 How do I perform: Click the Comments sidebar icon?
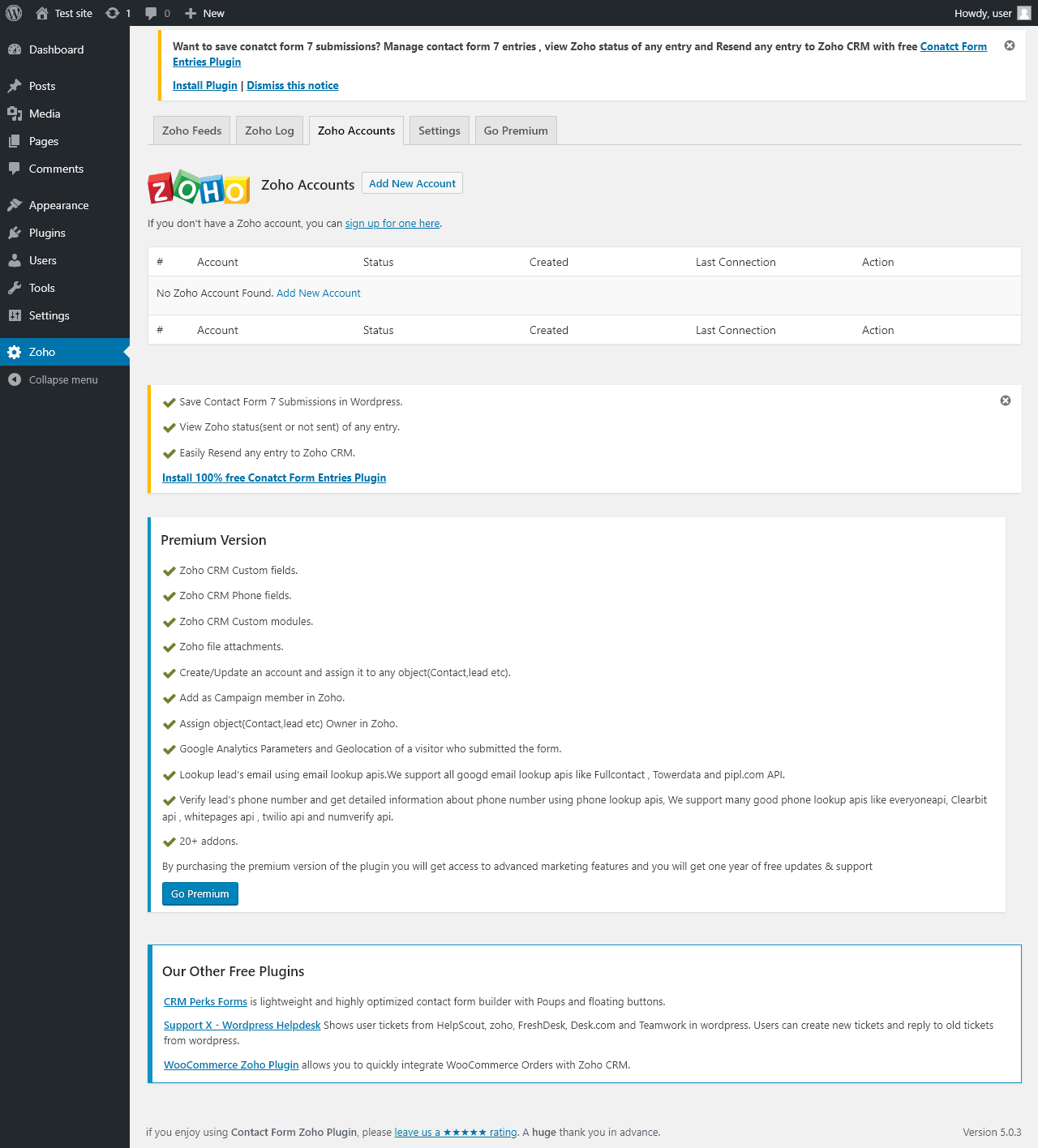[15, 169]
